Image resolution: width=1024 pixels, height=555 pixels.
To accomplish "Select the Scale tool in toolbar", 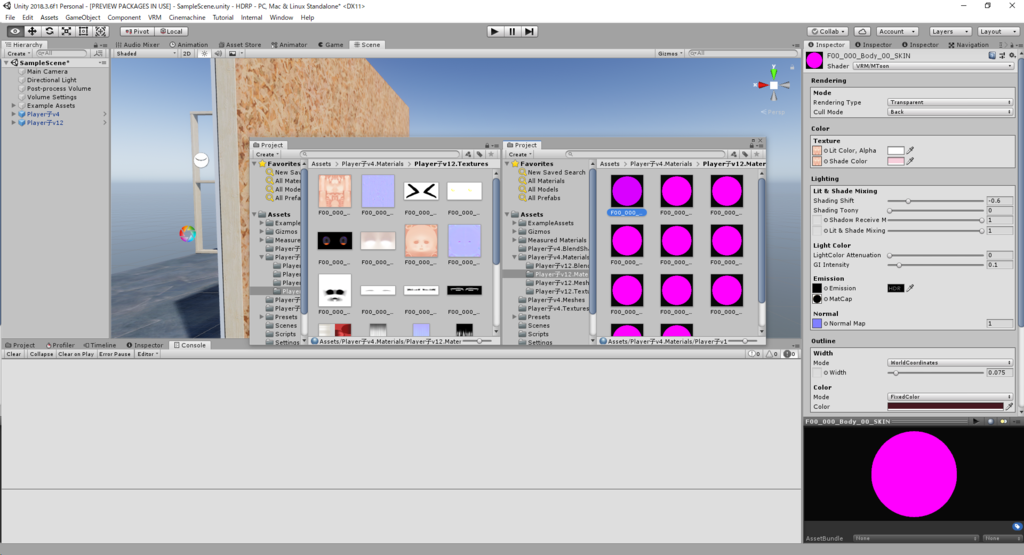I will (66, 31).
